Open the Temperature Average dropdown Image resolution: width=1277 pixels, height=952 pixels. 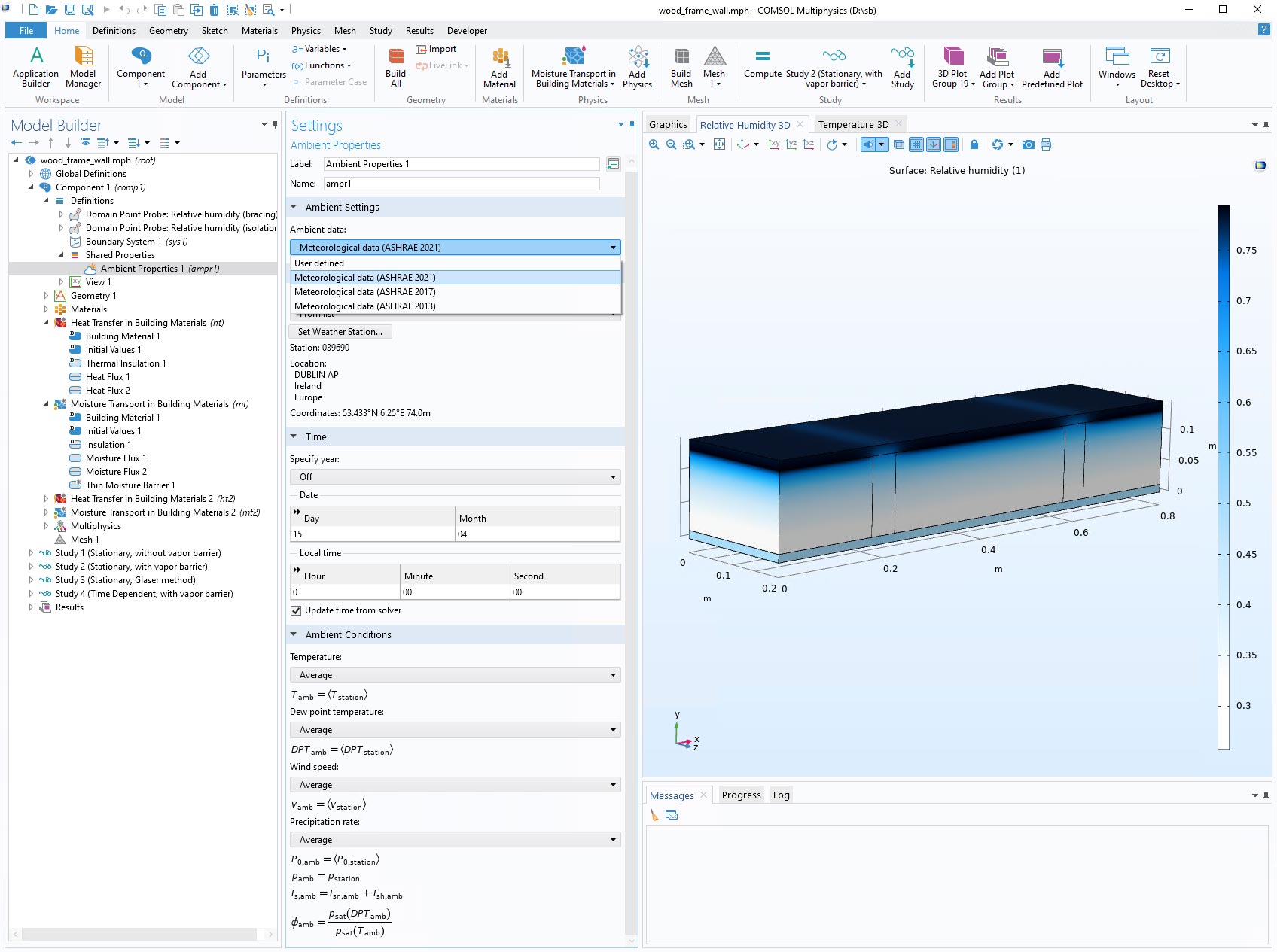[x=455, y=675]
